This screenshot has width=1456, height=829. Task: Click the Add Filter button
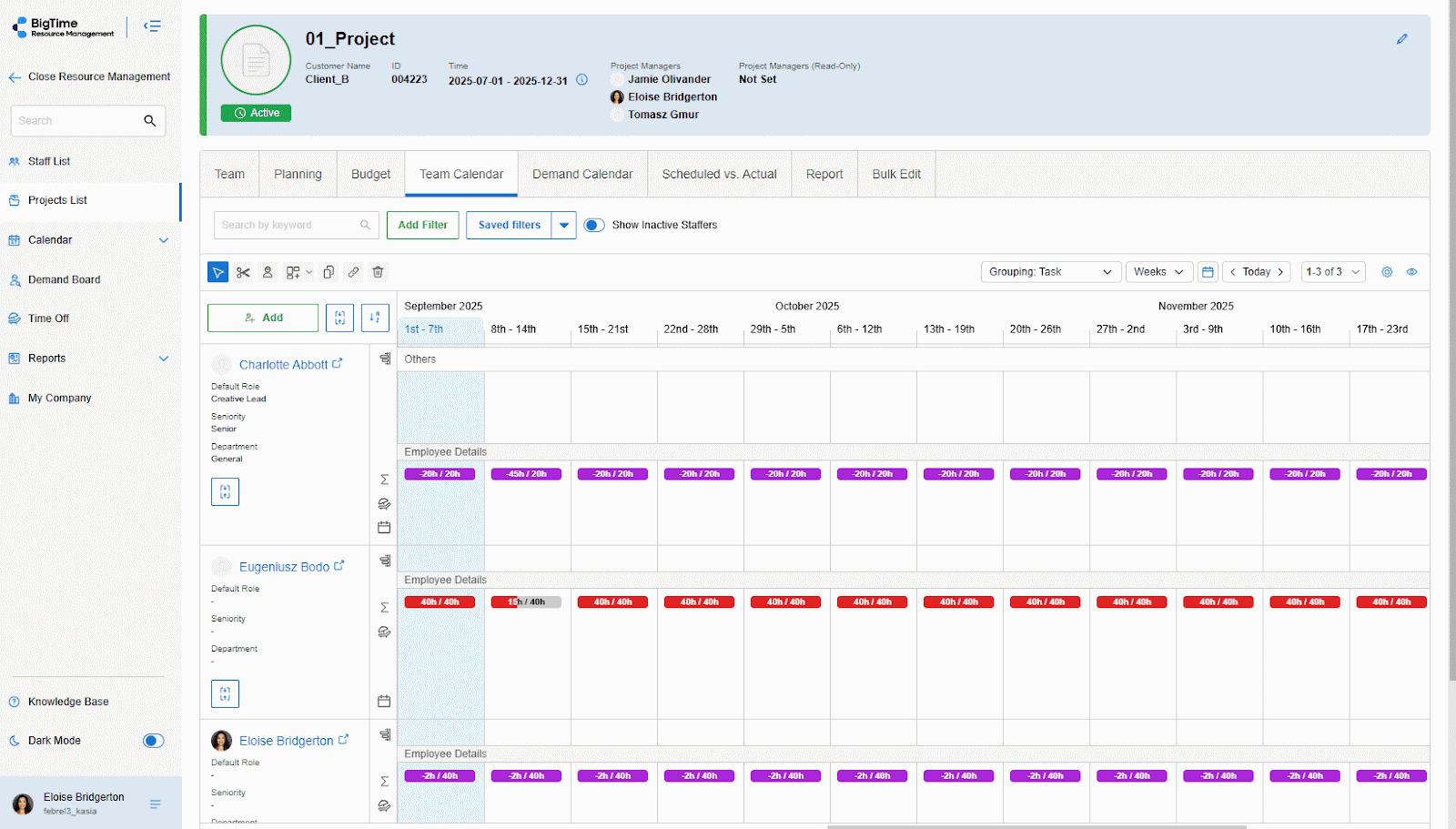tap(422, 225)
